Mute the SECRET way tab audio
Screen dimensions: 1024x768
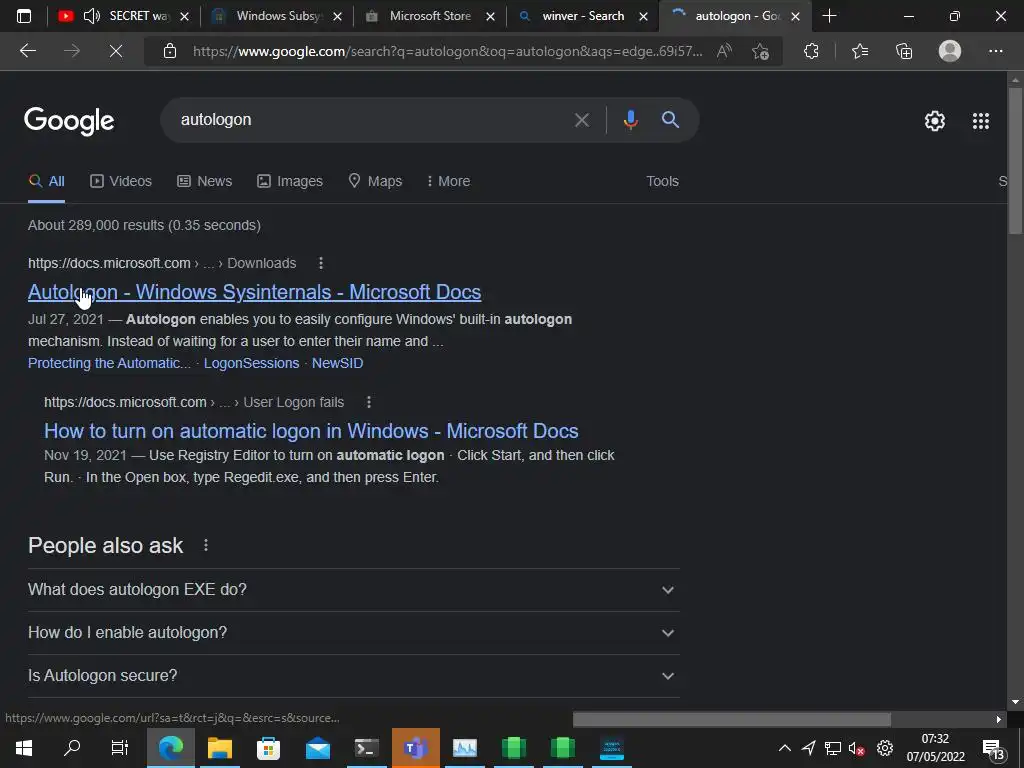[x=91, y=16]
